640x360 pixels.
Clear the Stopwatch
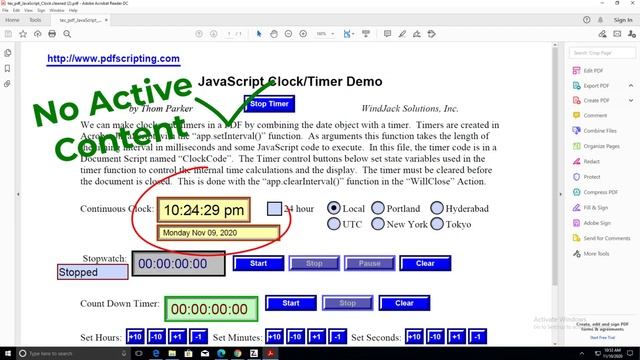pyautogui.click(x=425, y=263)
